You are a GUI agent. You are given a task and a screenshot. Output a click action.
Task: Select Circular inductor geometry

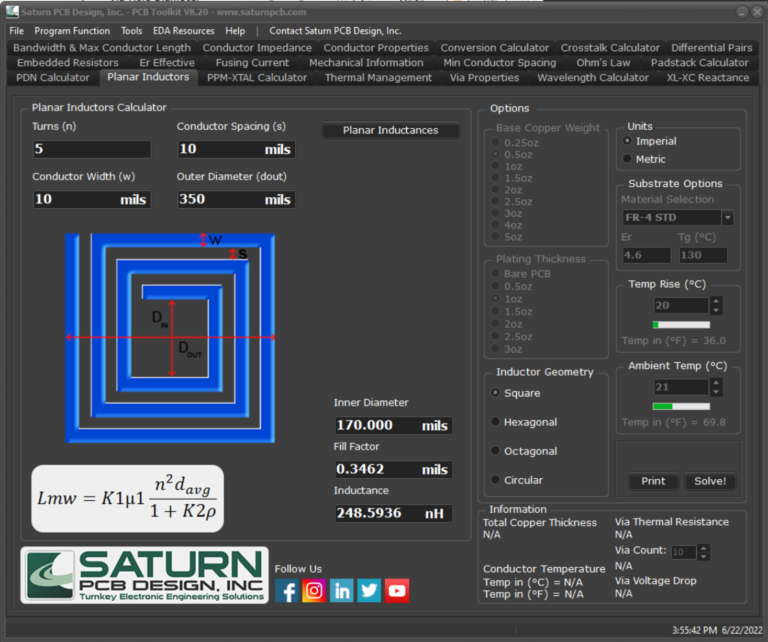point(496,480)
